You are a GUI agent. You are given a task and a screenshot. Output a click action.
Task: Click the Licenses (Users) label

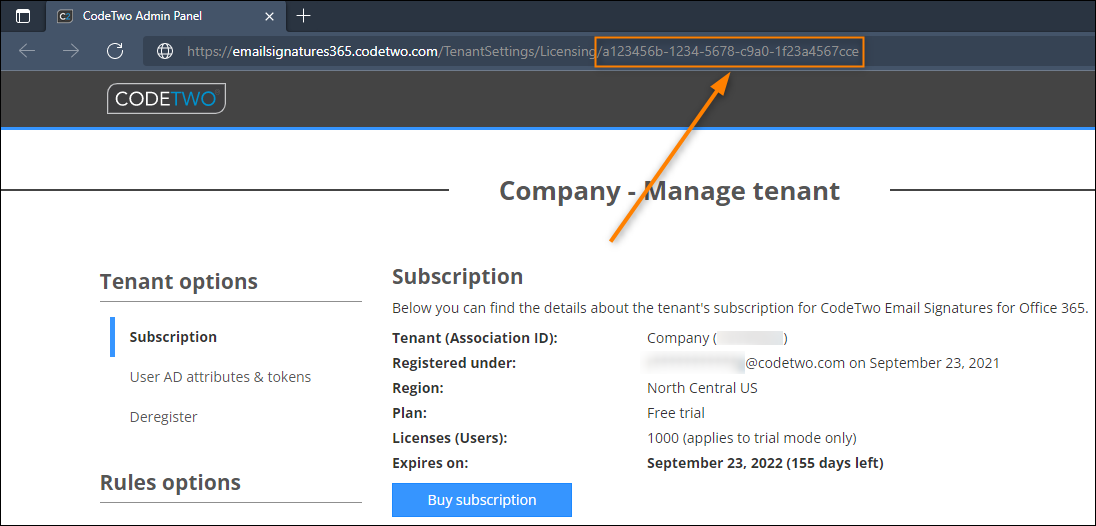[x=449, y=439]
